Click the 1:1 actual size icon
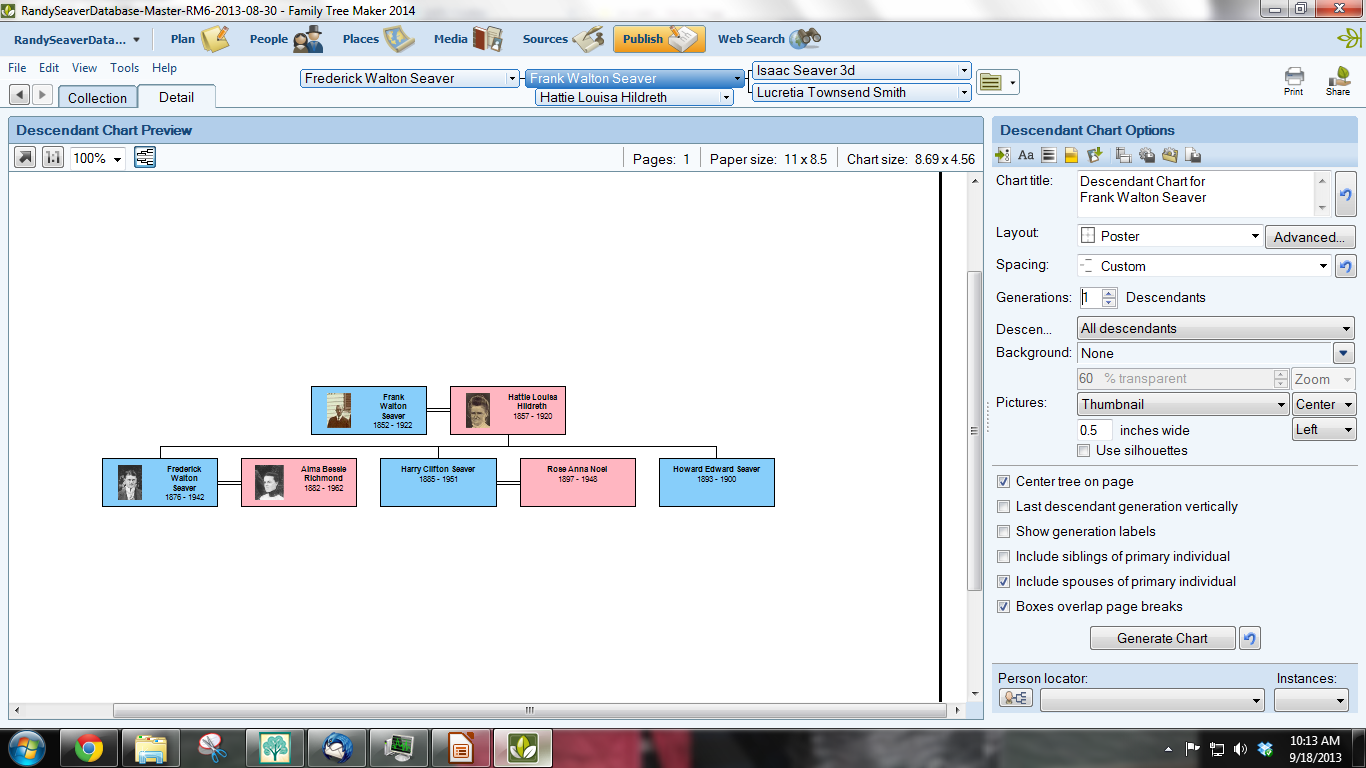This screenshot has height=768, width=1366. tap(53, 157)
